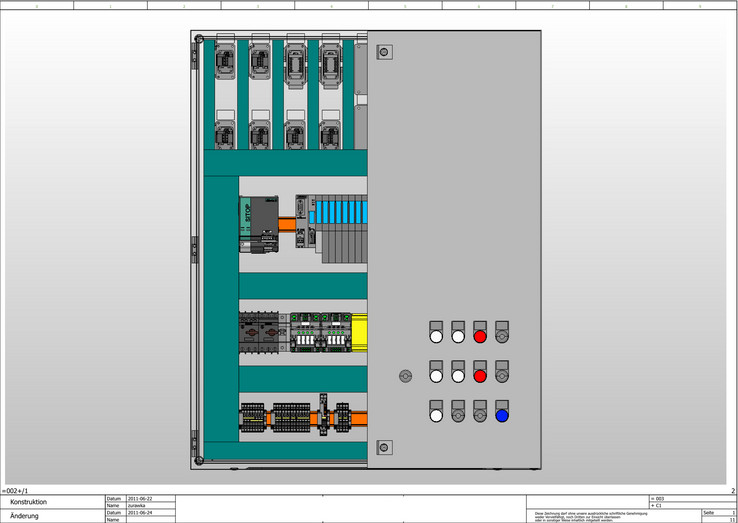The image size is (738, 523).
Task: Click the blue pushbutton on the cabinet door
Action: coord(502,416)
